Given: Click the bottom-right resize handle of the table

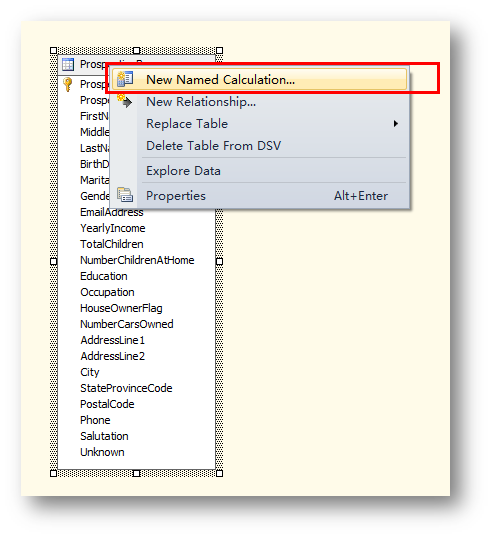Looking at the screenshot, I should pyautogui.click(x=220, y=473).
